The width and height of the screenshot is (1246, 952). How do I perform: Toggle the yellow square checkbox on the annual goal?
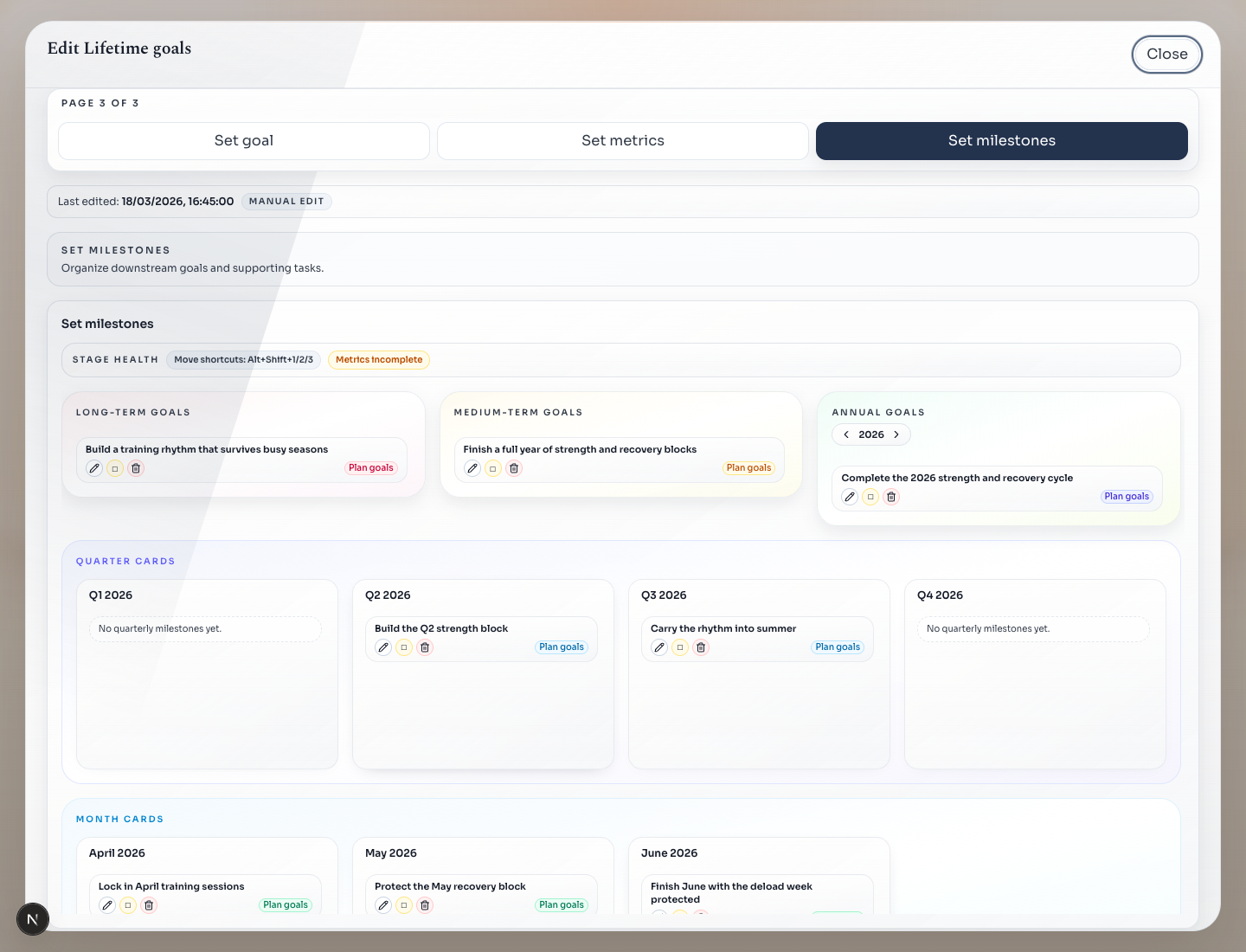(870, 497)
